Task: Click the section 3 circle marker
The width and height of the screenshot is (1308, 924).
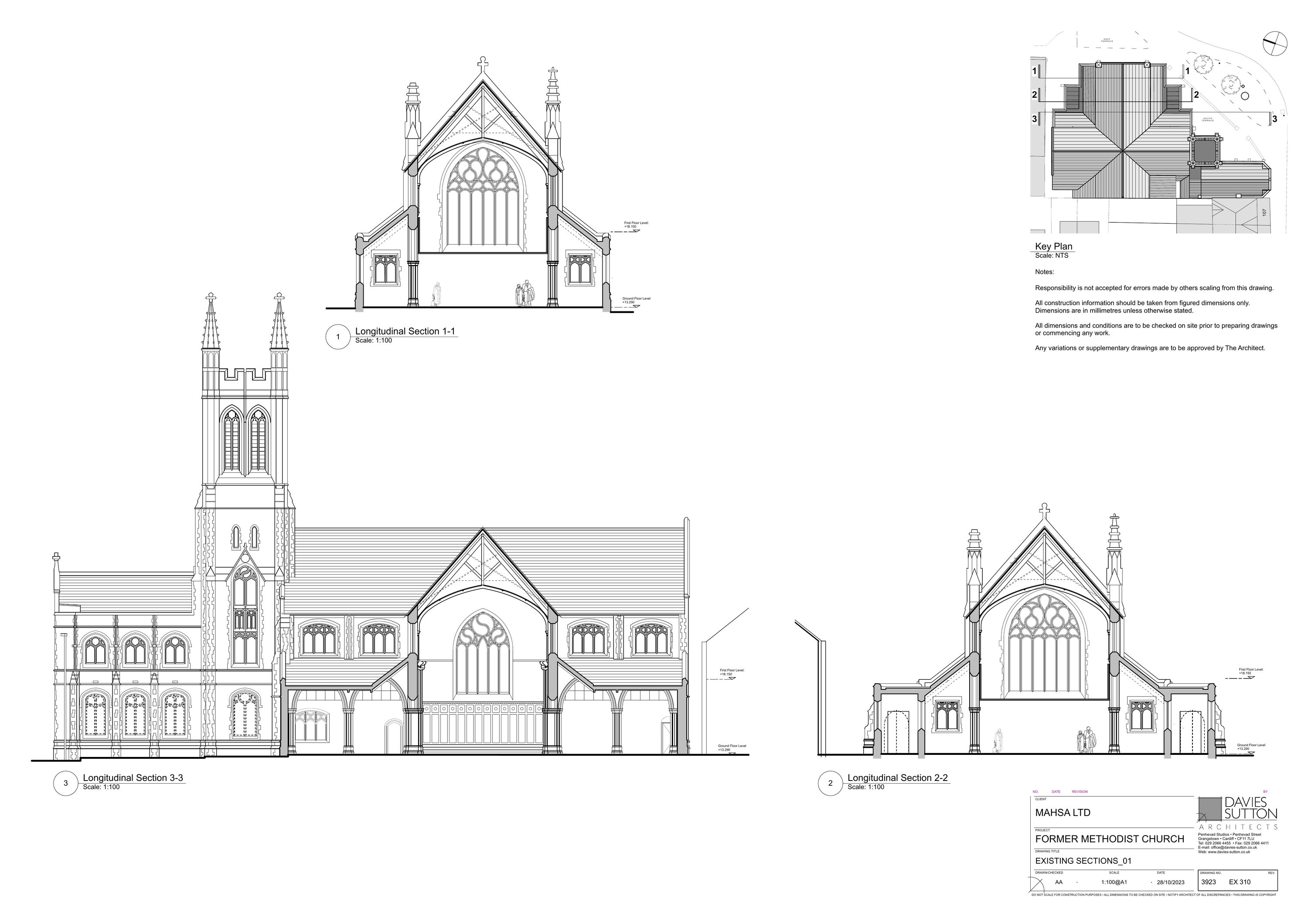Action: [x=65, y=783]
